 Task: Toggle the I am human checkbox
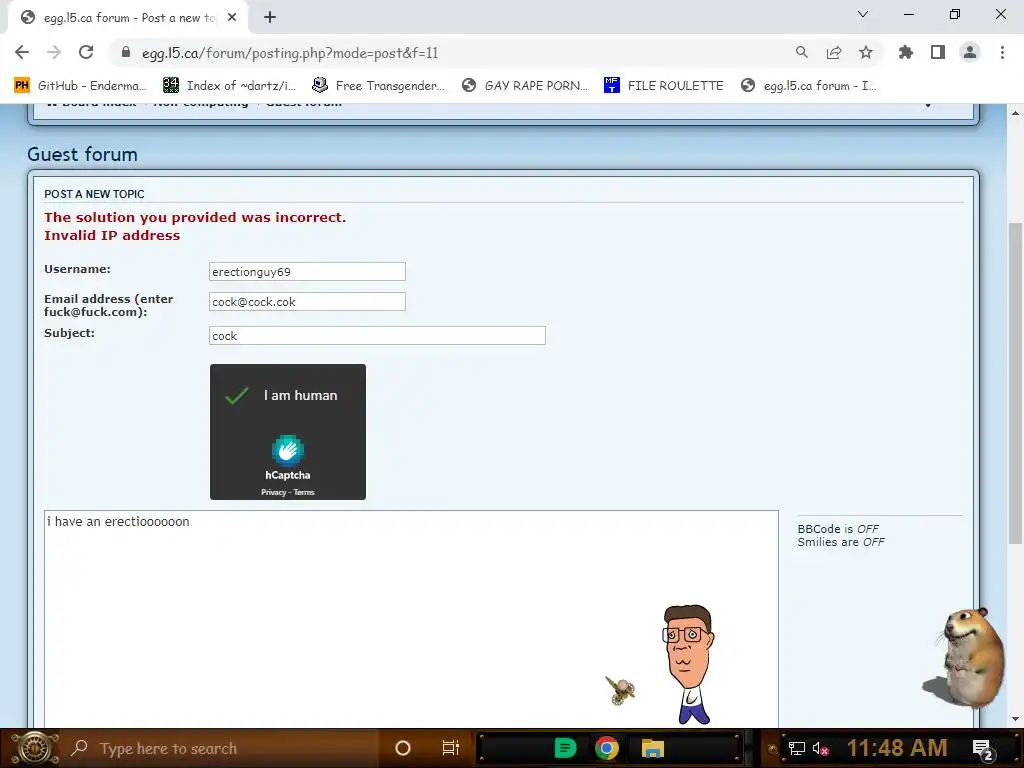tap(236, 395)
